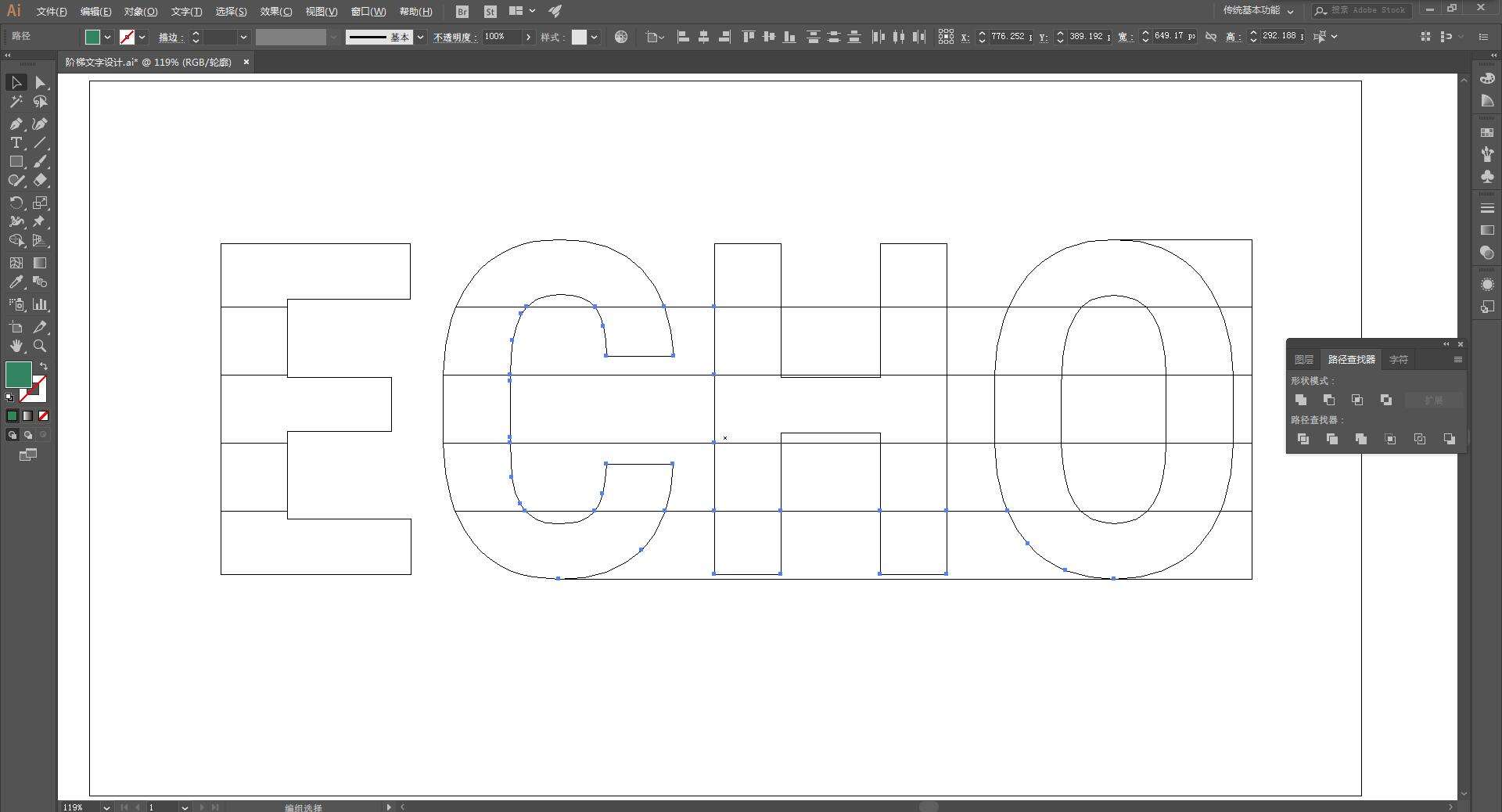
Task: Expand the stroke weight dropdown
Action: [243, 37]
